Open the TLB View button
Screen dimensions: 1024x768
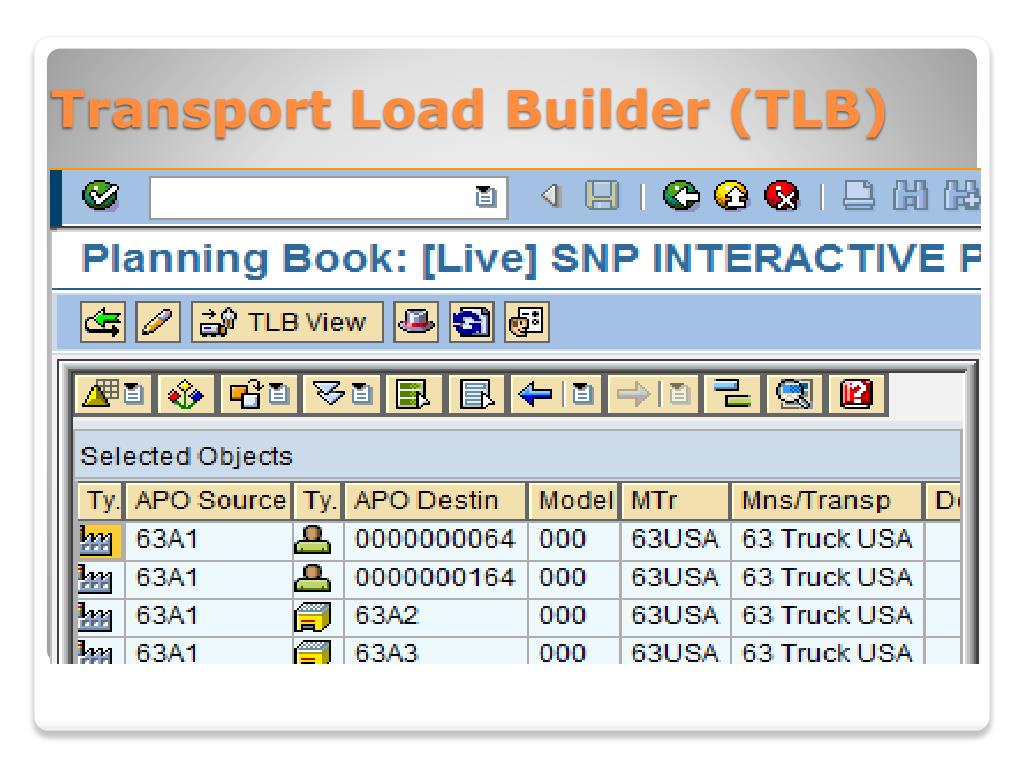tap(287, 322)
